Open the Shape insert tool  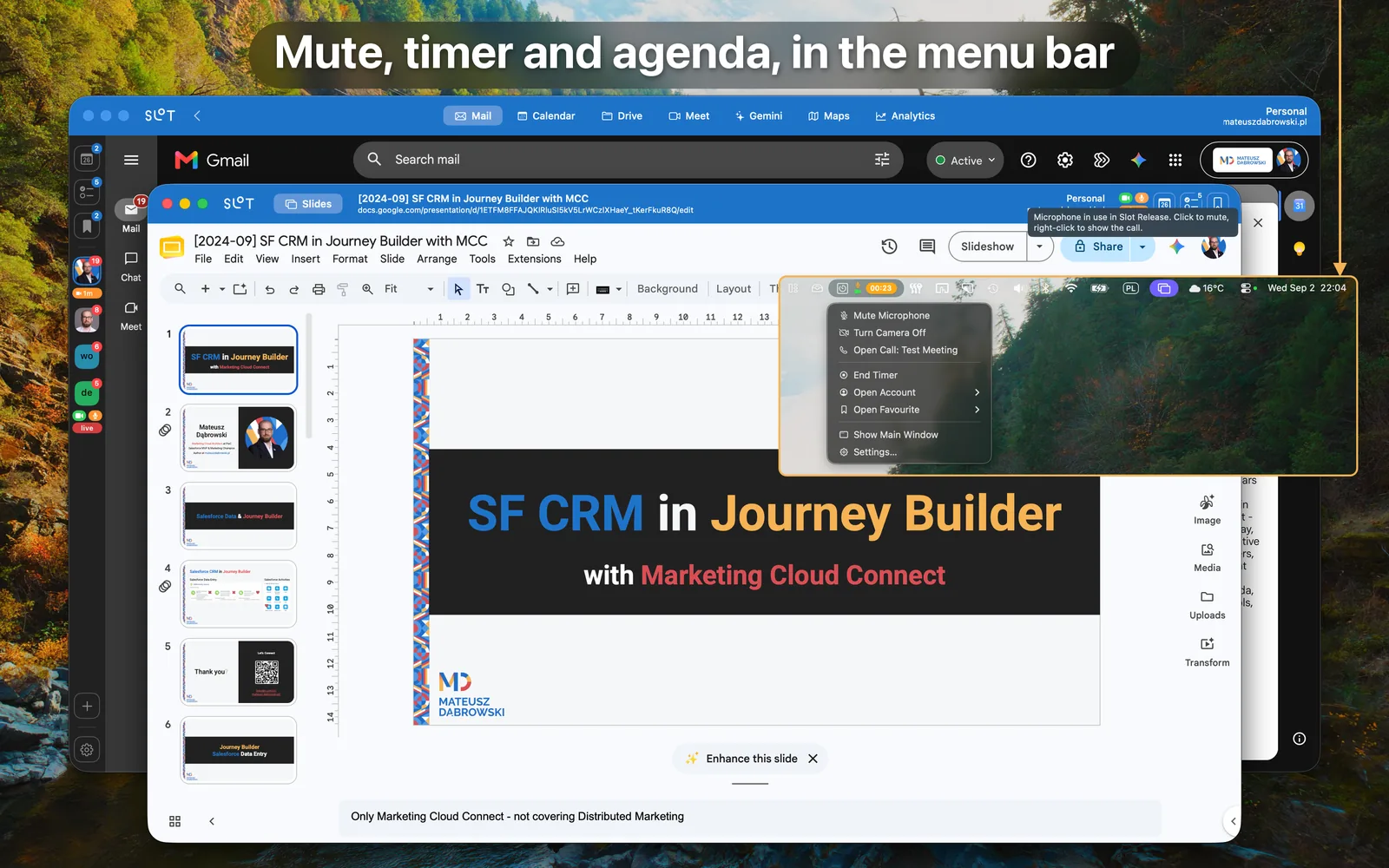click(508, 289)
